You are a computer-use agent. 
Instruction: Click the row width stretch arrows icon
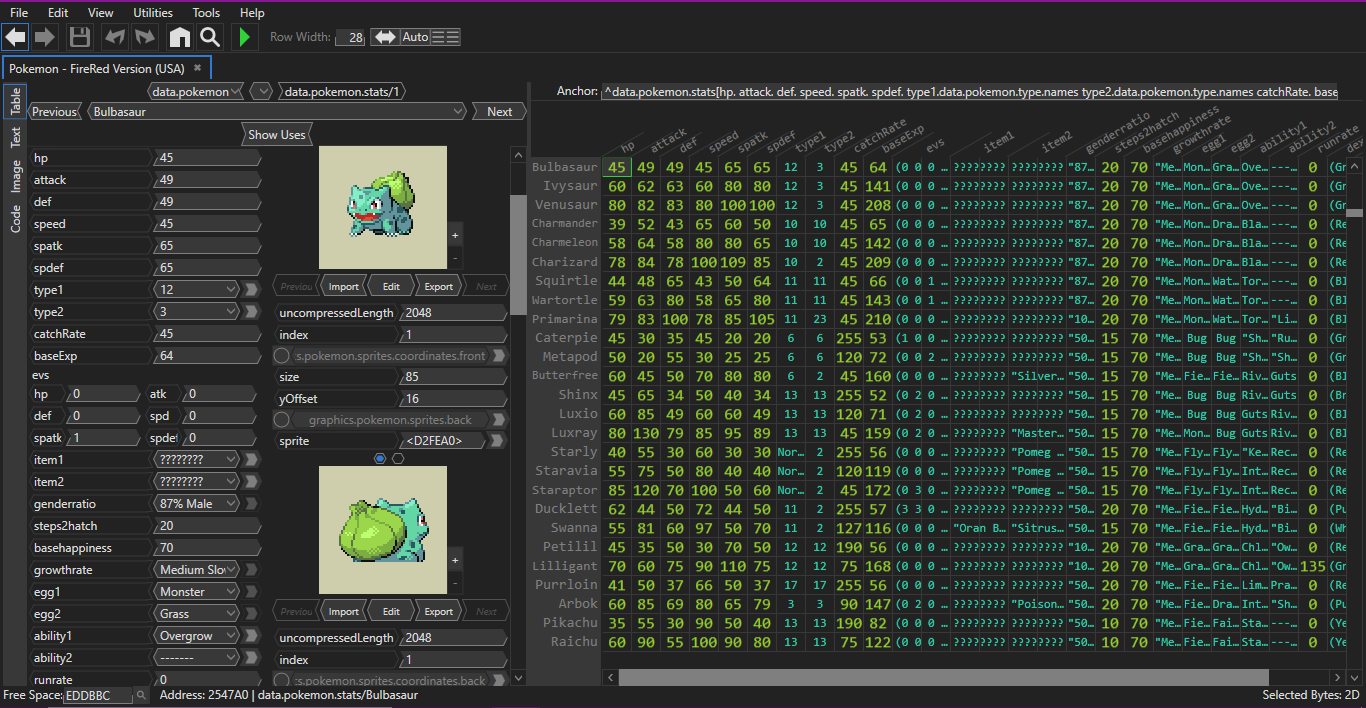(x=384, y=37)
